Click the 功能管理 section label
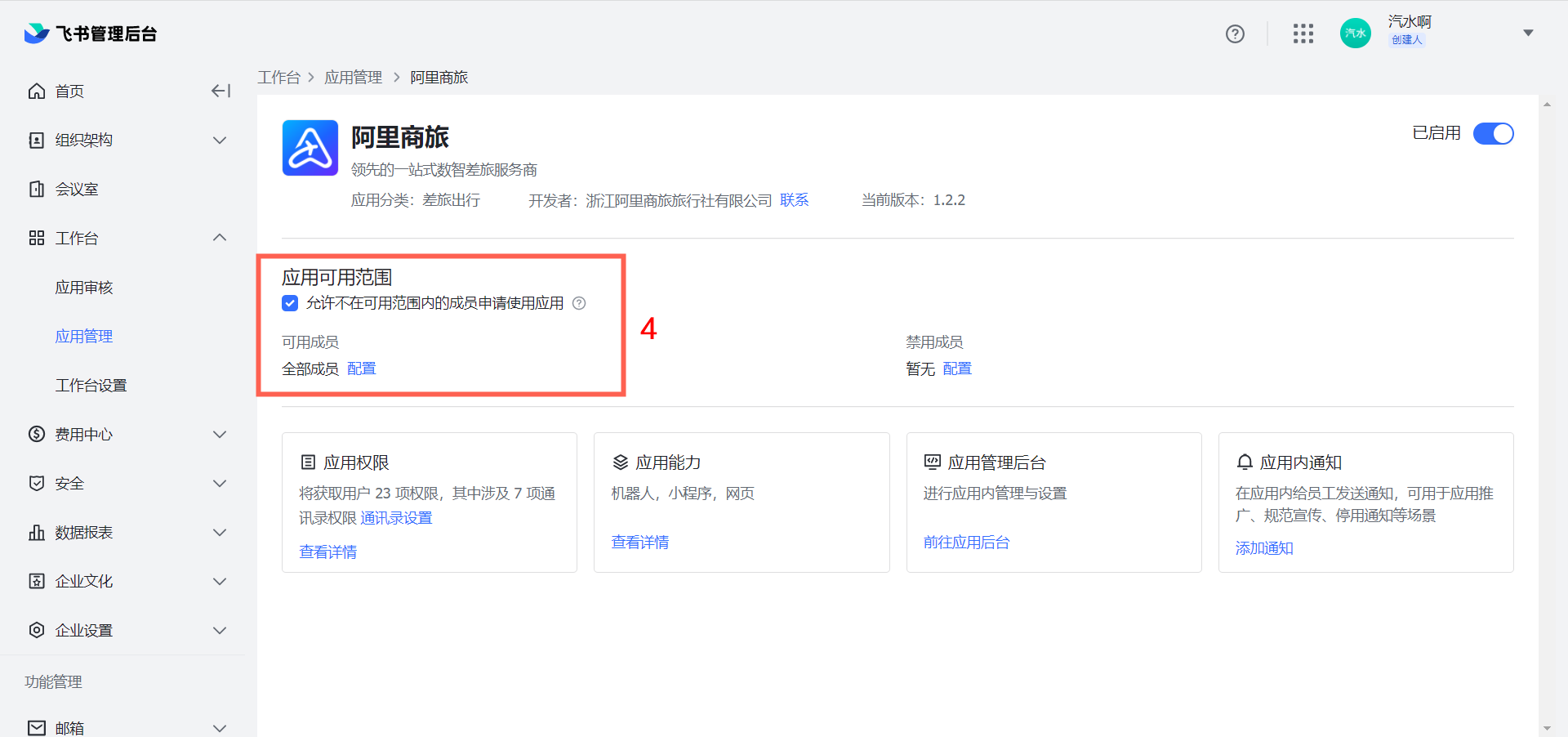Screen dimensions: 1568x737 53,681
